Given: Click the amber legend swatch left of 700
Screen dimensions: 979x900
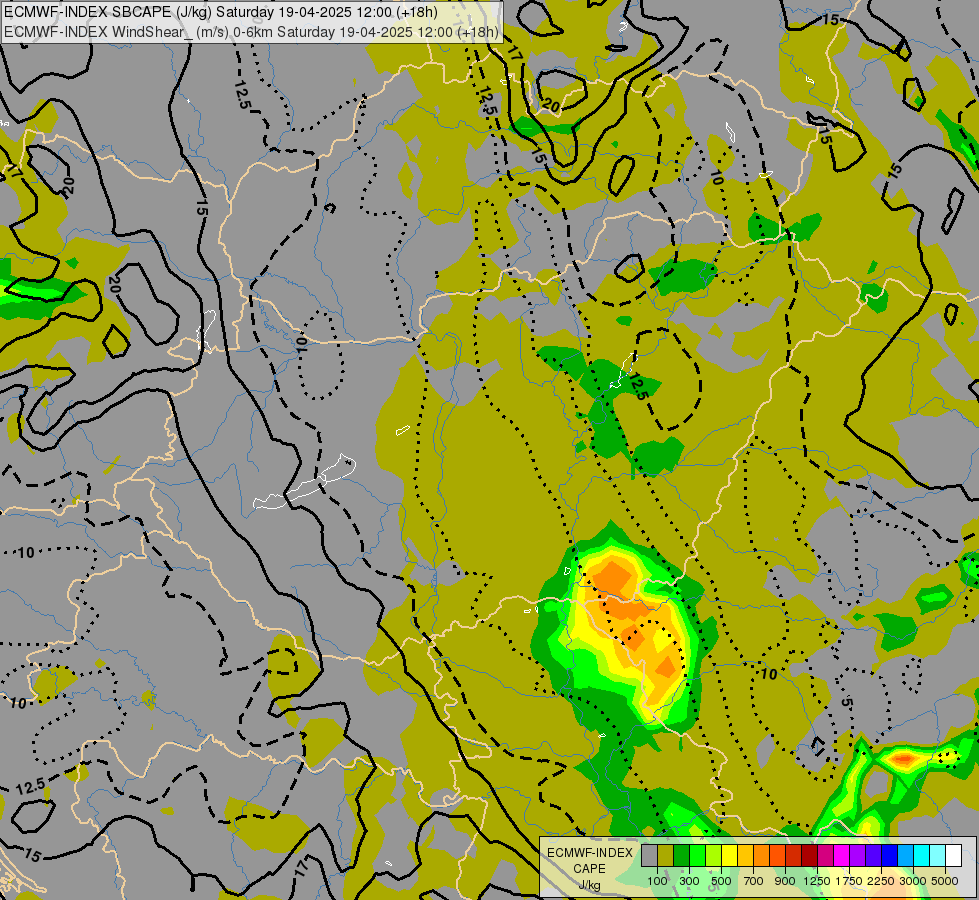Looking at the screenshot, I should tap(745, 855).
